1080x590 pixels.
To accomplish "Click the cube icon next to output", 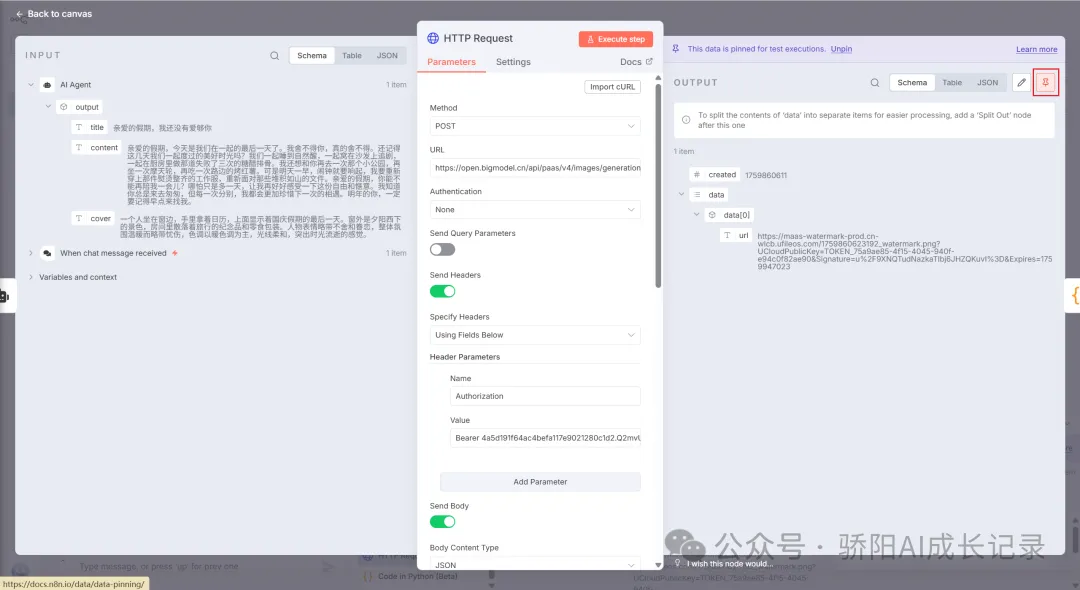I will pyautogui.click(x=63, y=107).
